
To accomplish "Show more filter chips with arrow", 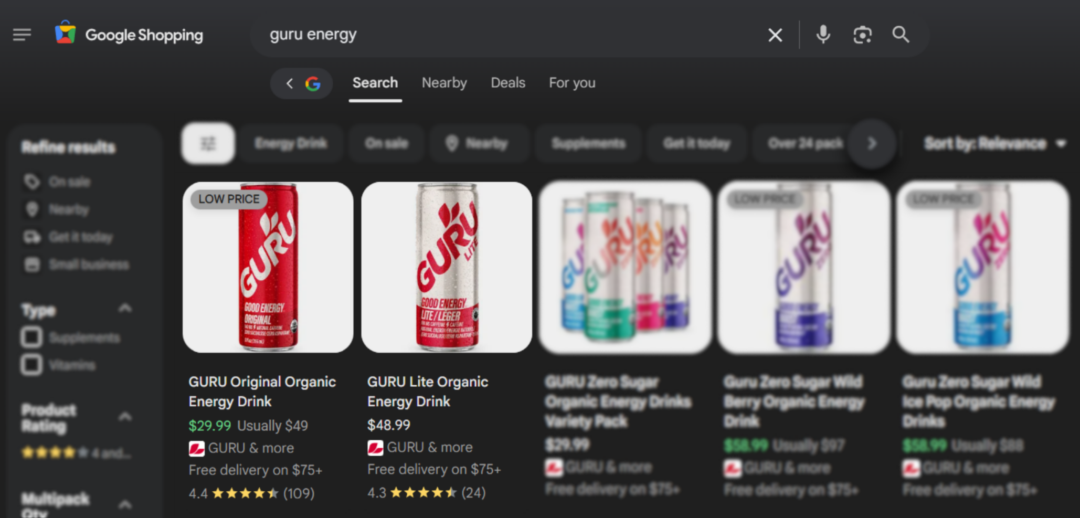I will [x=872, y=143].
